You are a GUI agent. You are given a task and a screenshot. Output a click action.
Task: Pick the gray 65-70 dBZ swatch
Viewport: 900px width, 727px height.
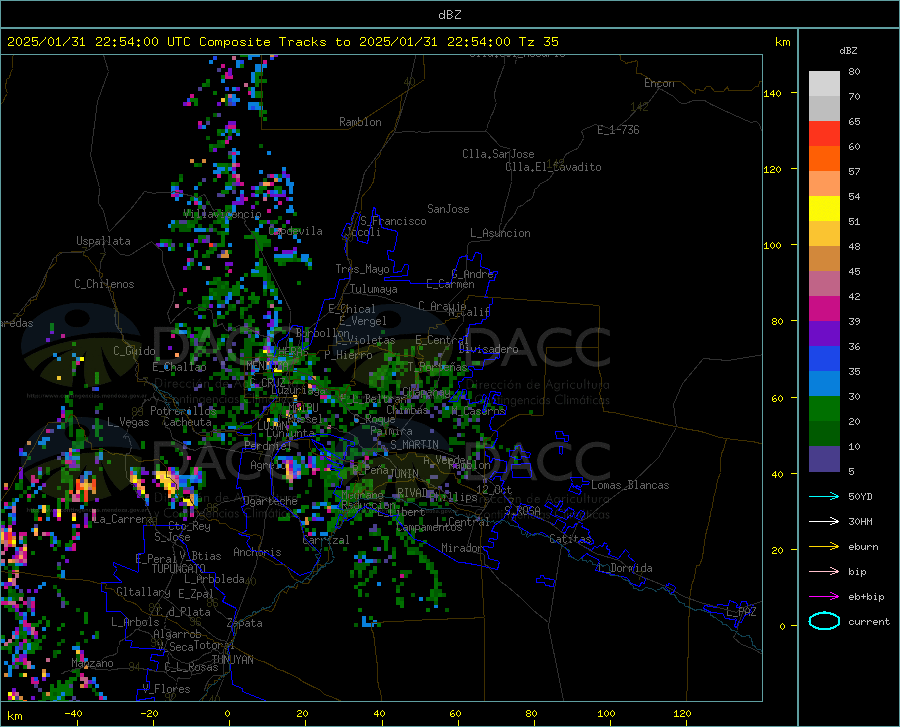824,108
